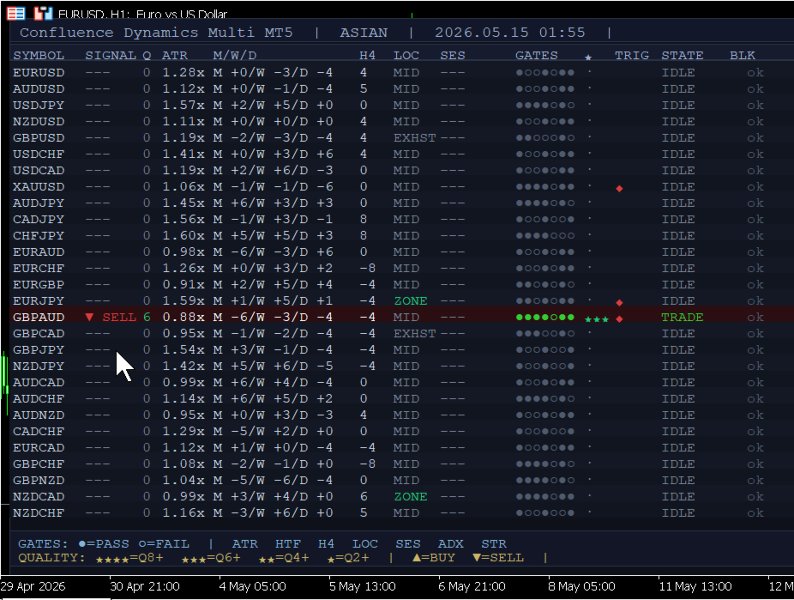Click the GATES legend label at bottom
Viewport: 794px width, 600px height.
coord(43,544)
